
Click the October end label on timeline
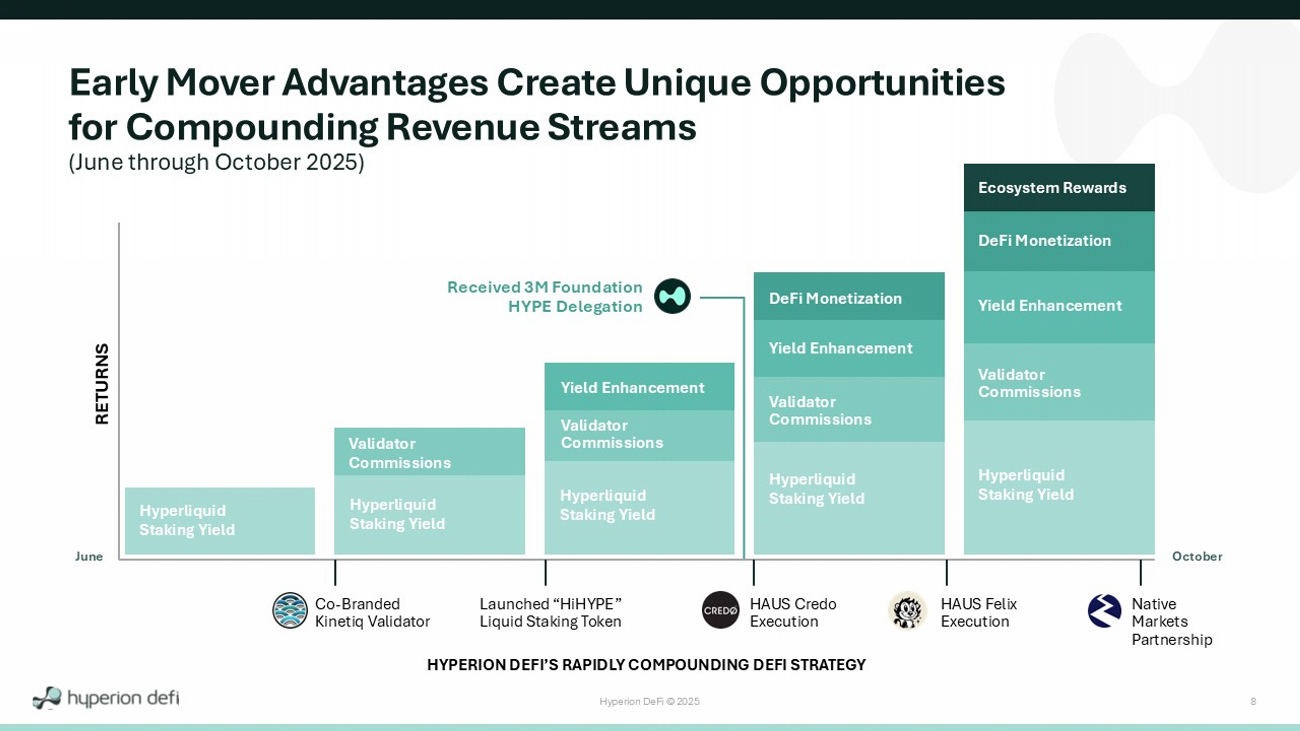(x=1197, y=557)
